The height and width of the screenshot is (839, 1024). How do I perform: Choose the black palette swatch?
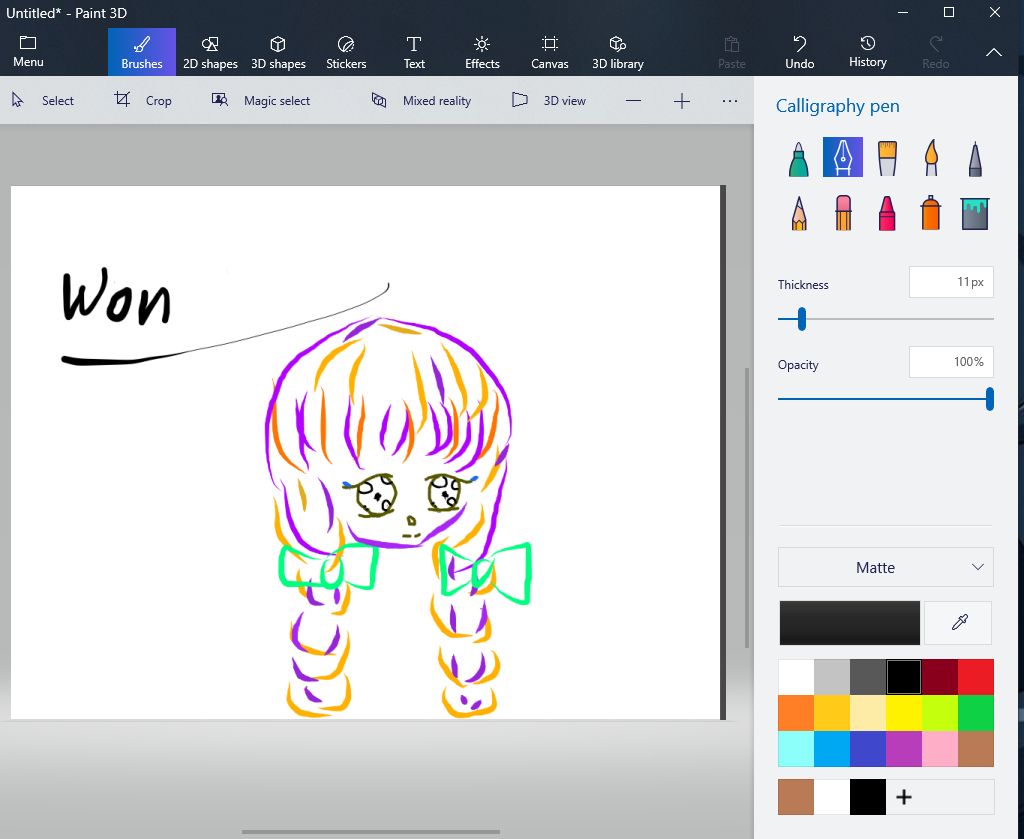point(904,677)
